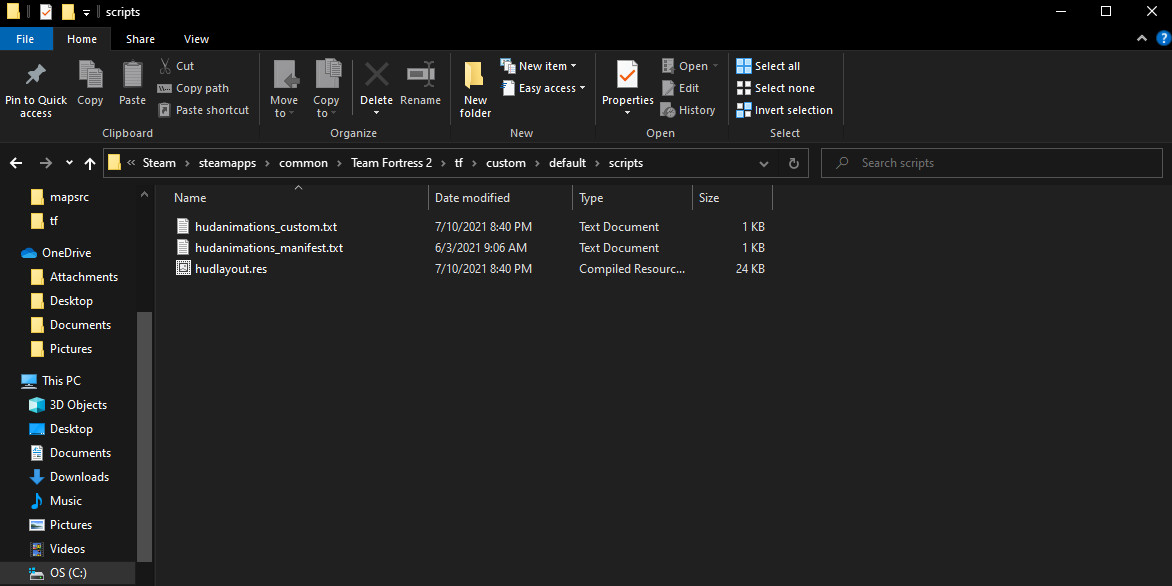Select the hudlayout.res file
Screen dimensions: 1172x586
230,269
